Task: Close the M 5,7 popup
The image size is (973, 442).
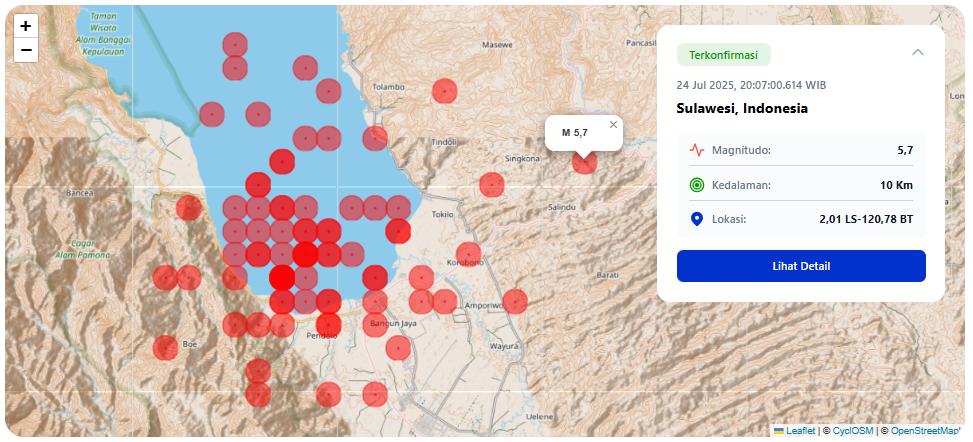Action: 613,125
